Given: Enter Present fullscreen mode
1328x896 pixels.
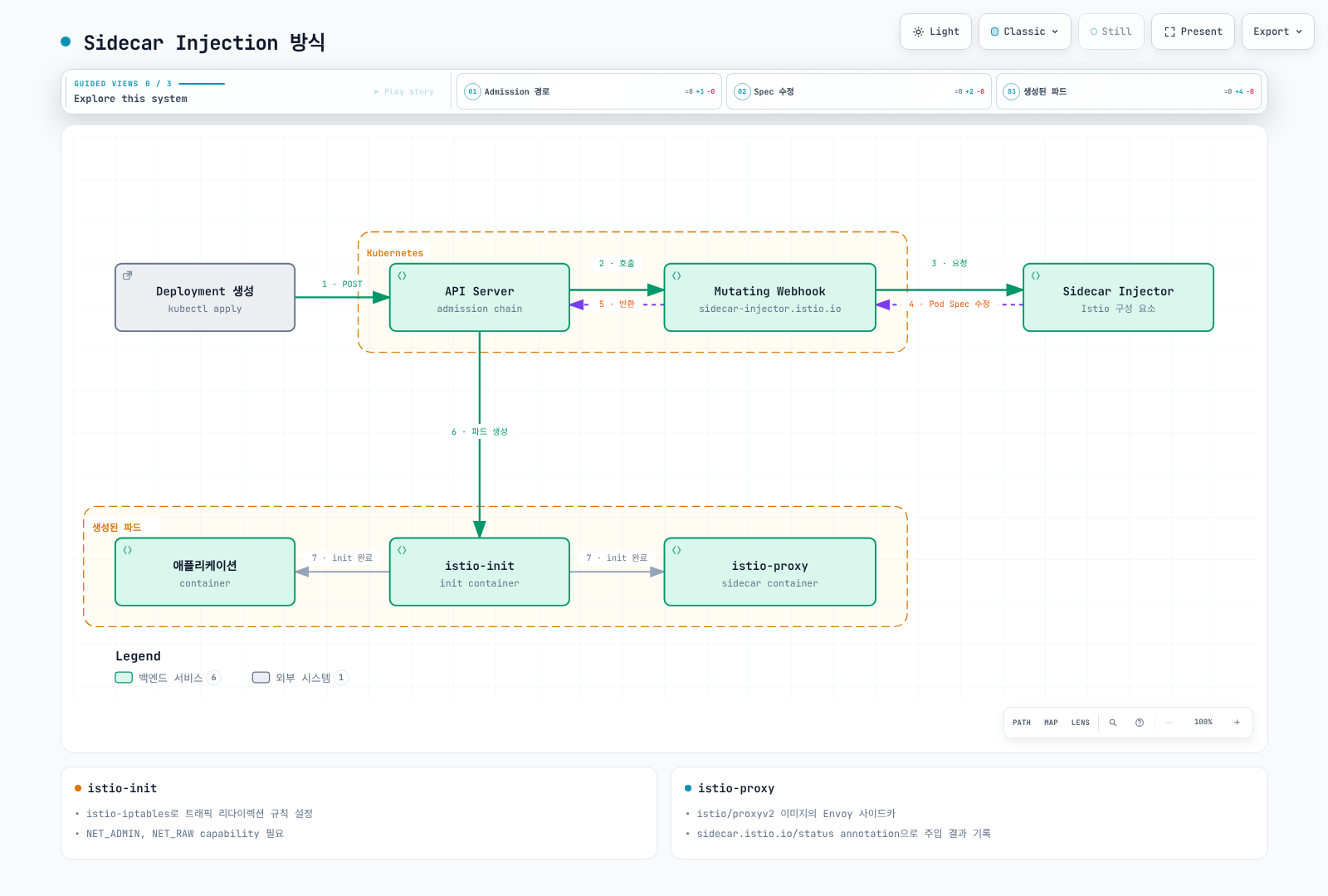Looking at the screenshot, I should [x=1193, y=32].
